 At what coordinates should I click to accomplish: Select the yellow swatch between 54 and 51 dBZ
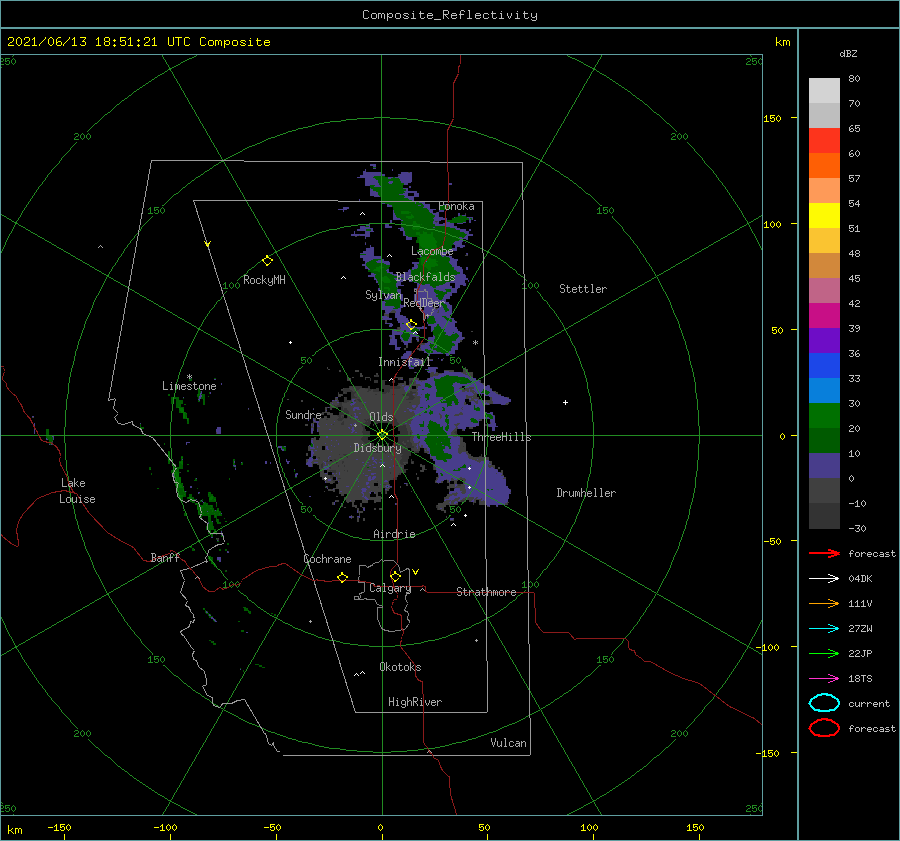(824, 215)
